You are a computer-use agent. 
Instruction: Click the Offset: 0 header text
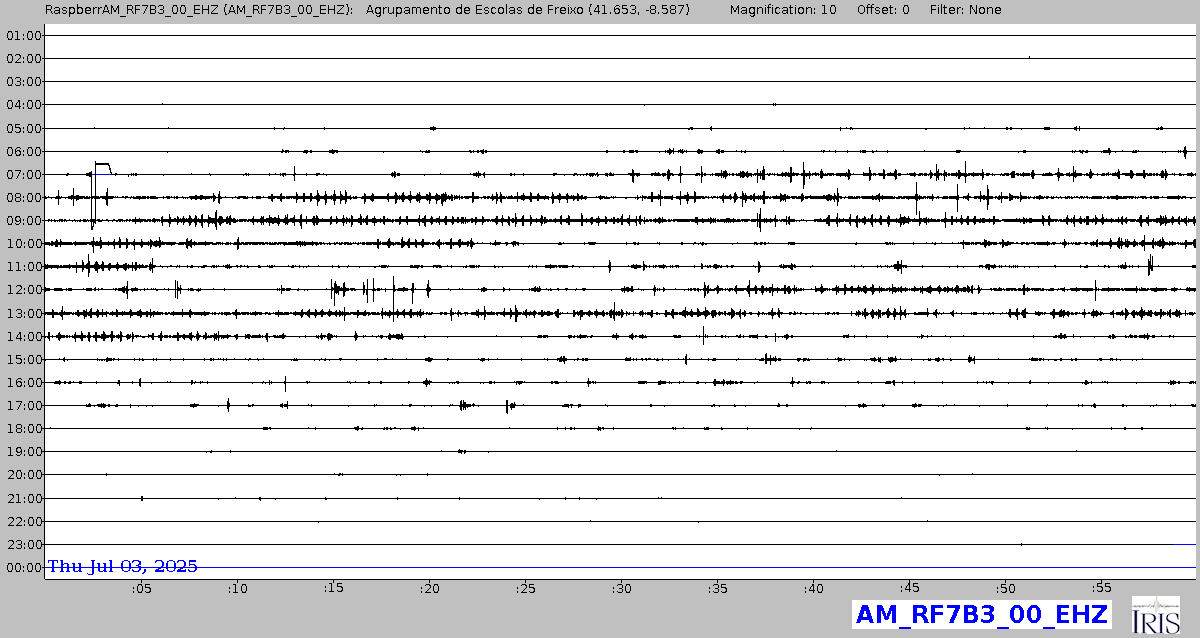[883, 9]
